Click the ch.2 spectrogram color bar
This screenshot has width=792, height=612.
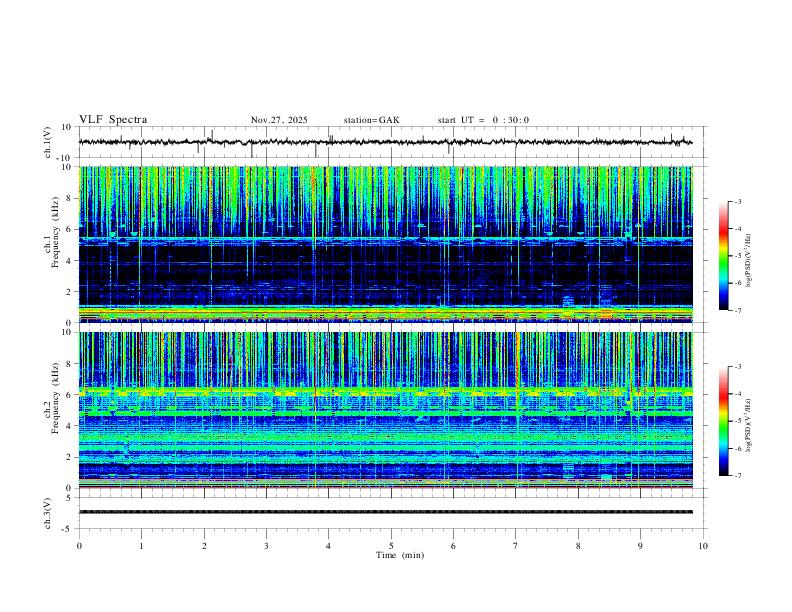point(723,421)
